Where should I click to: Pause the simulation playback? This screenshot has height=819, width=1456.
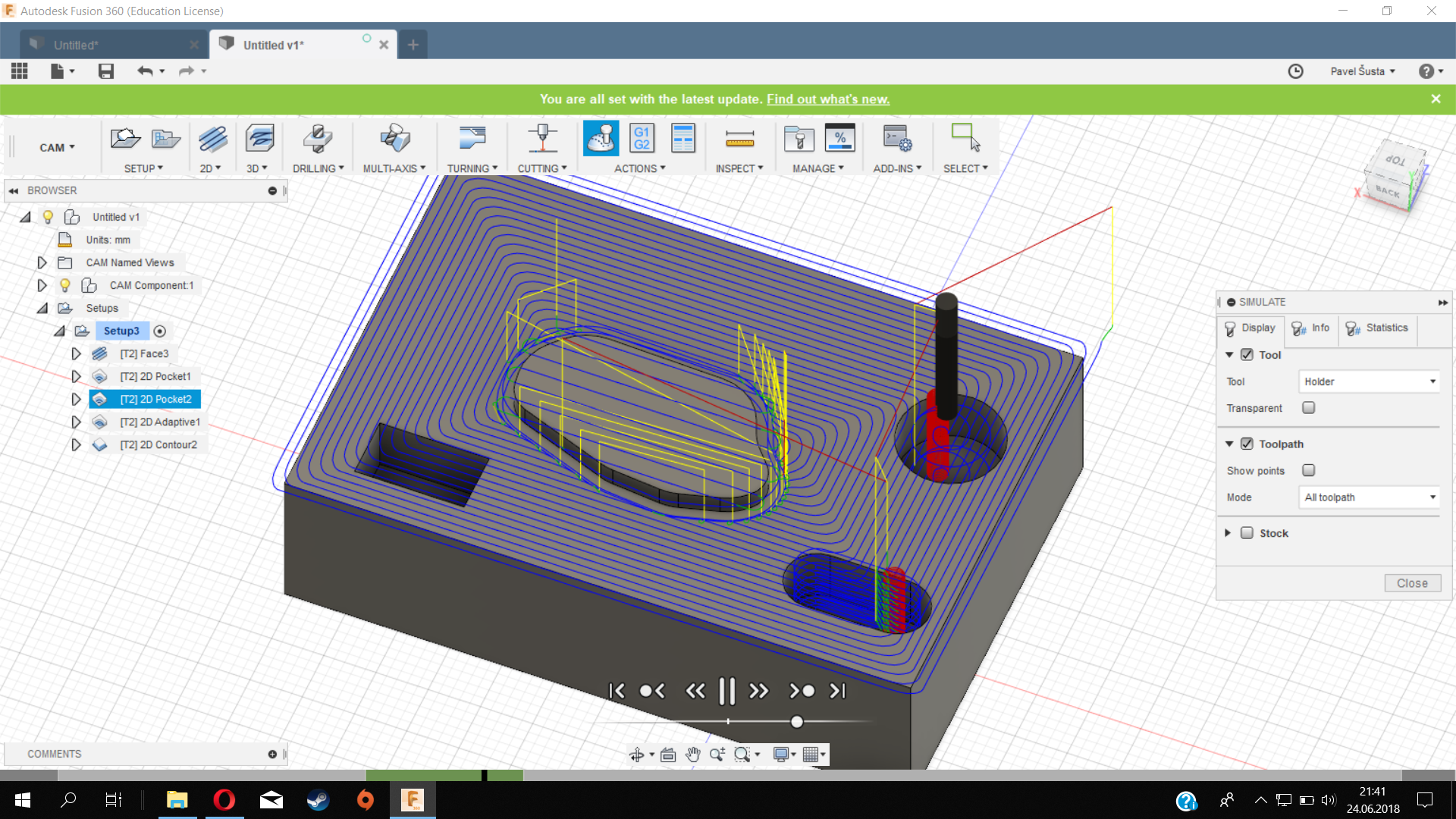pyautogui.click(x=726, y=691)
